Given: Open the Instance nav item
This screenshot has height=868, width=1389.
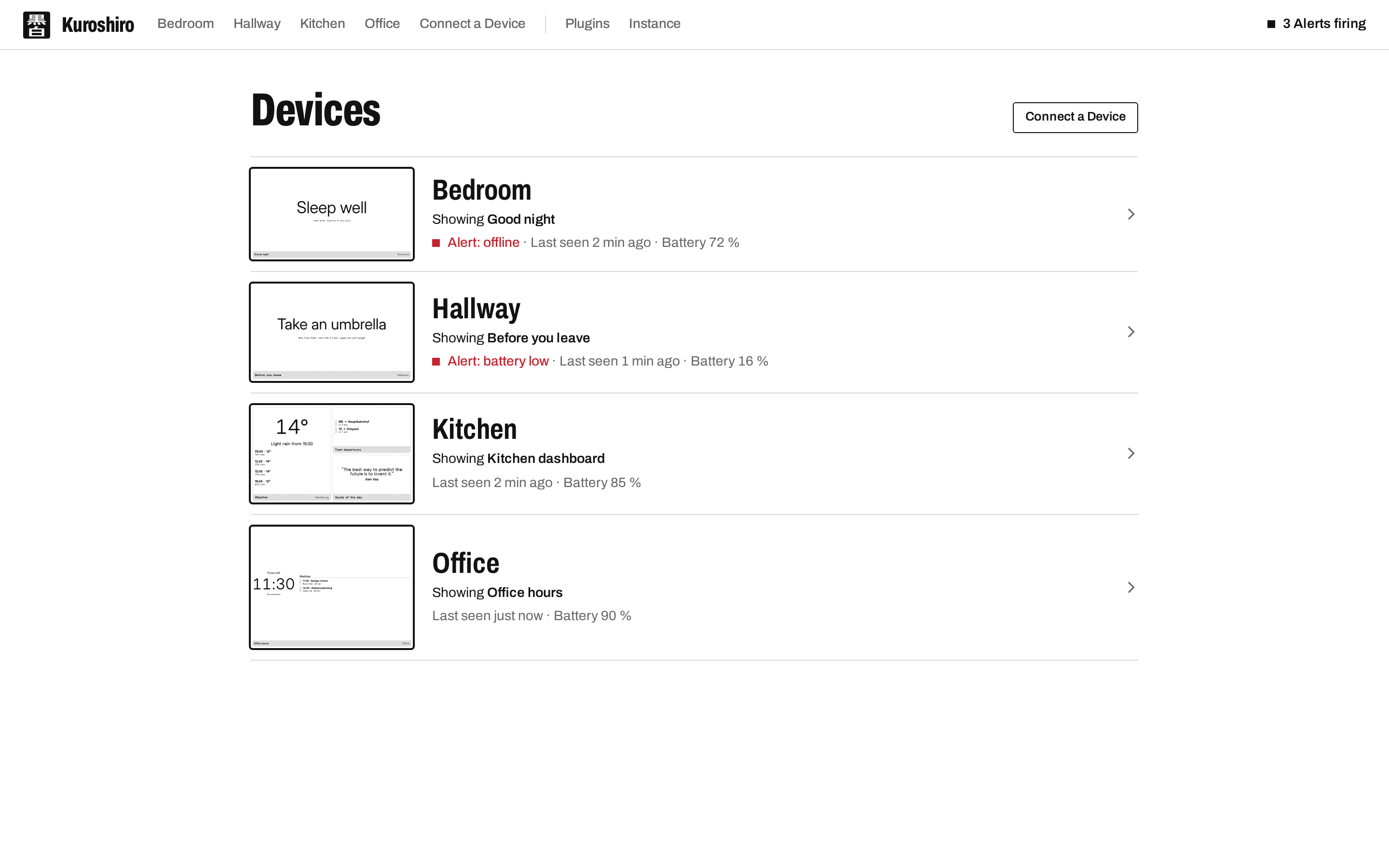Looking at the screenshot, I should (654, 24).
